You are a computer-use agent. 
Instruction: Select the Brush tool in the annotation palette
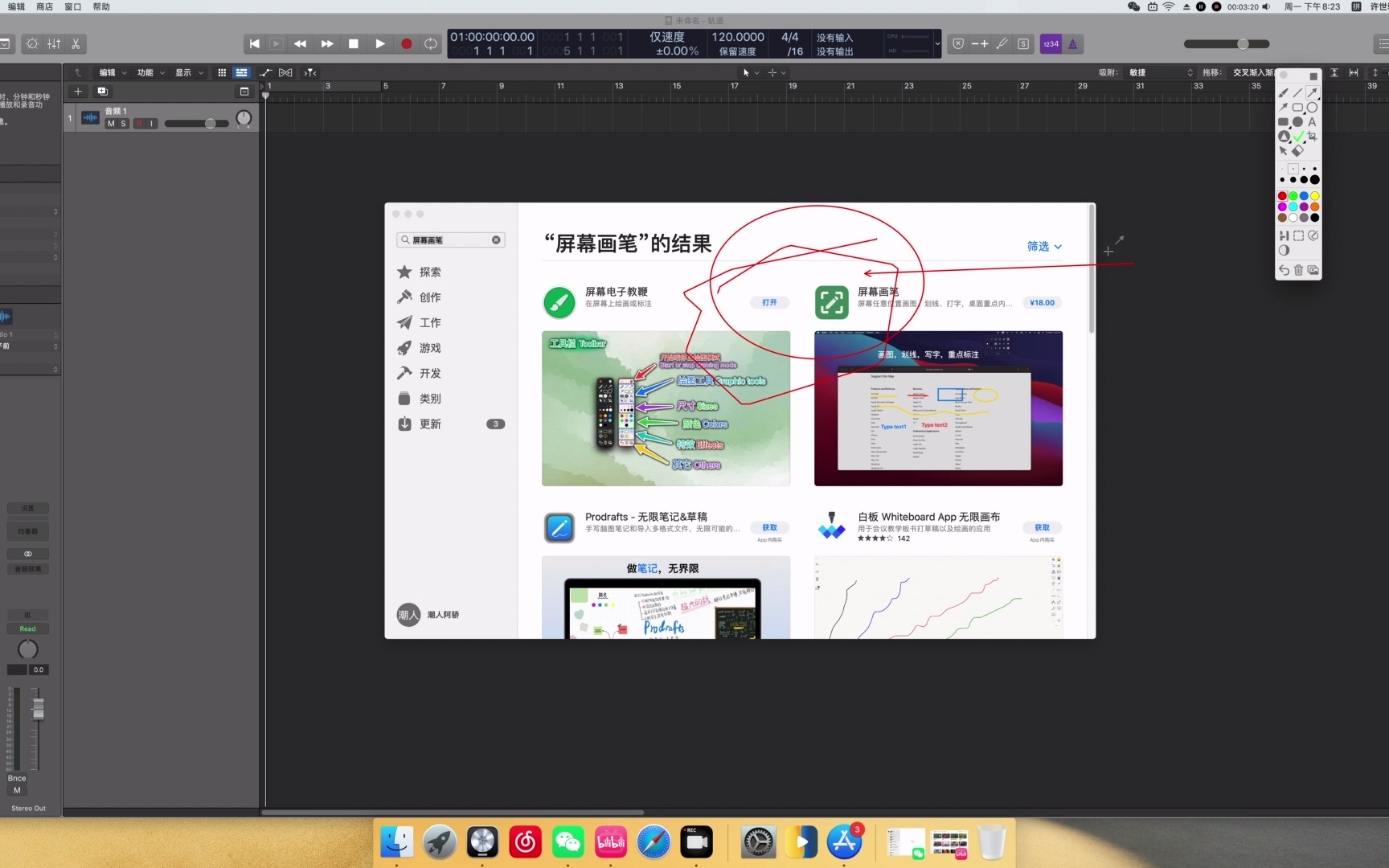coord(1283,93)
